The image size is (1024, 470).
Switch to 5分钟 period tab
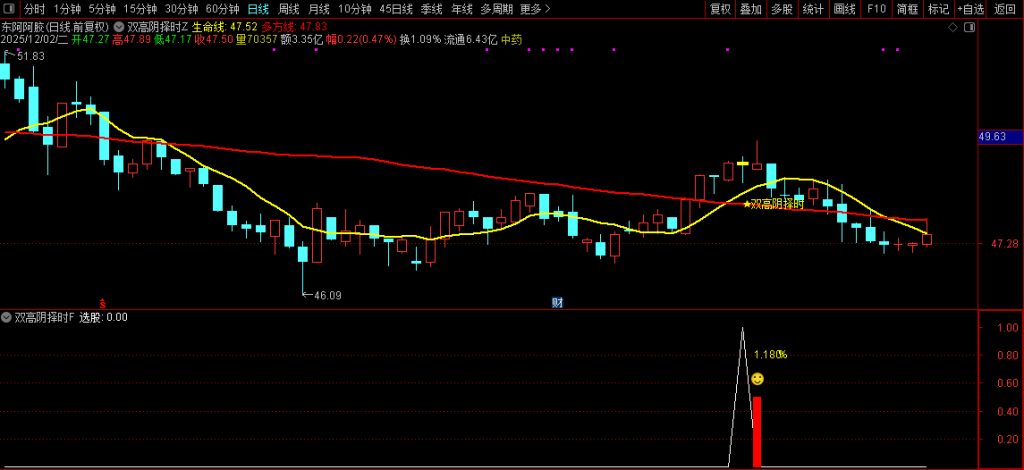tap(103, 9)
